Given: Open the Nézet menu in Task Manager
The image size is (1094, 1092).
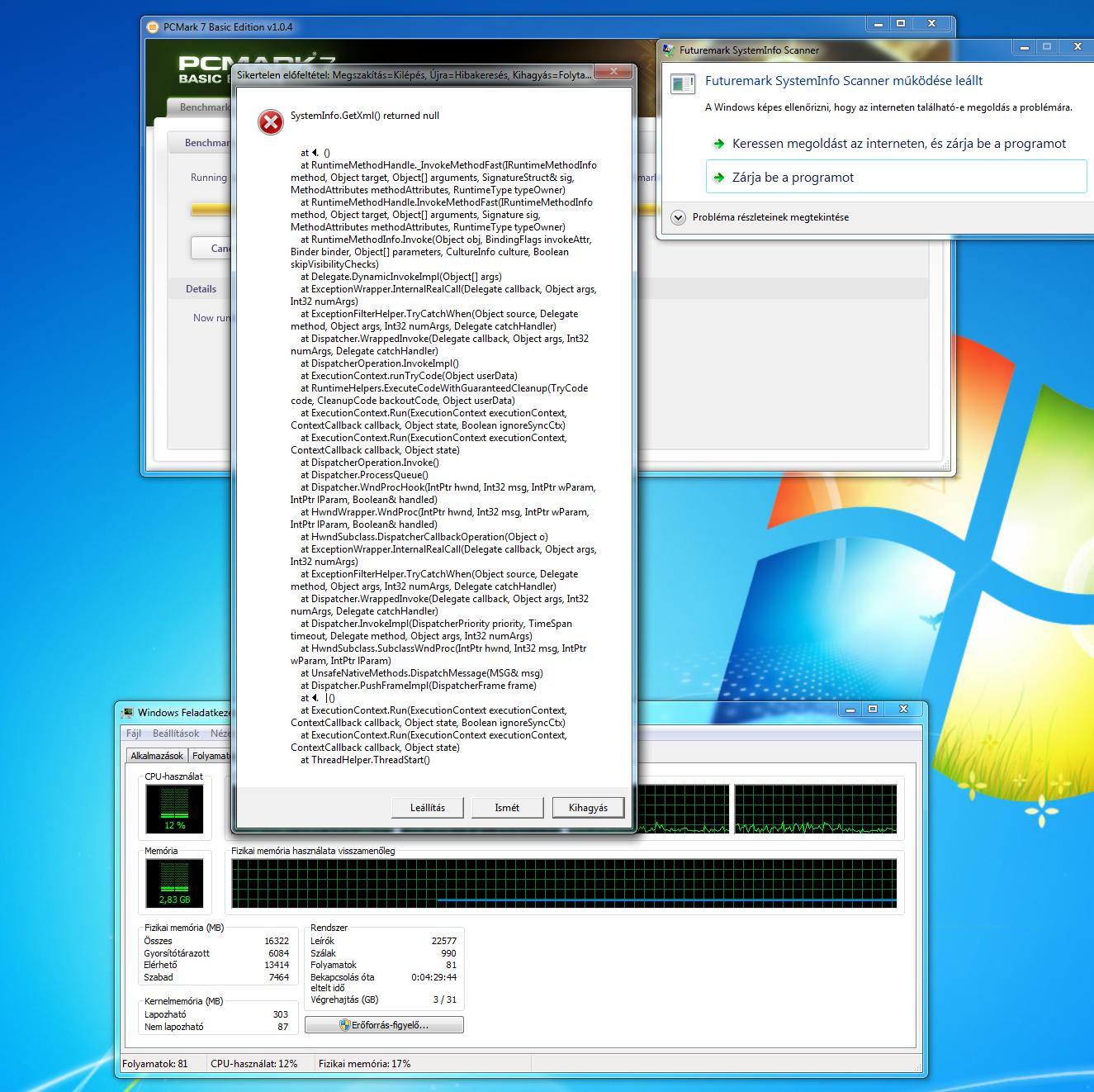Looking at the screenshot, I should coord(220,734).
